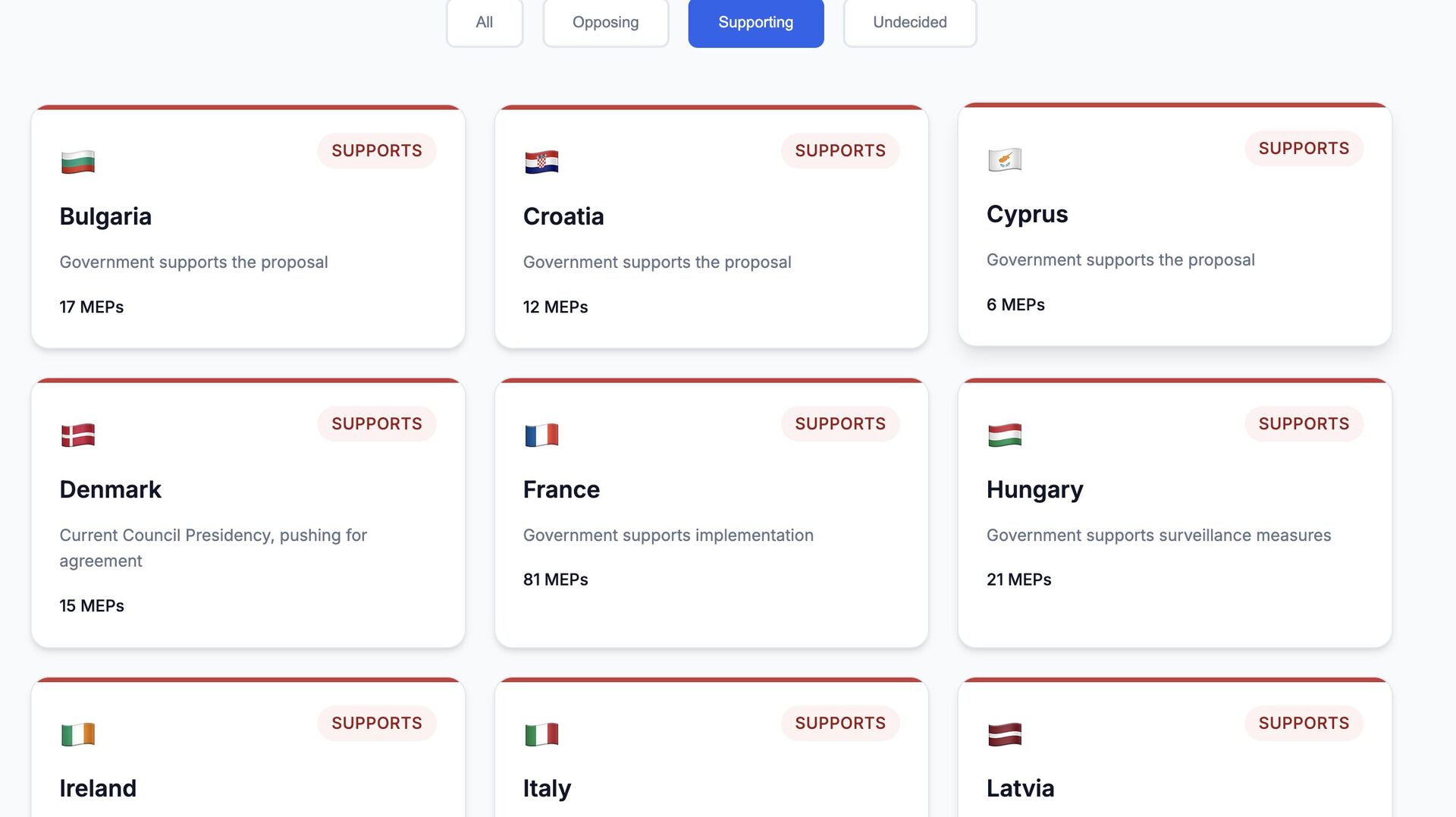1456x817 pixels.
Task: Open the Denmark country heading
Action: pos(111,490)
